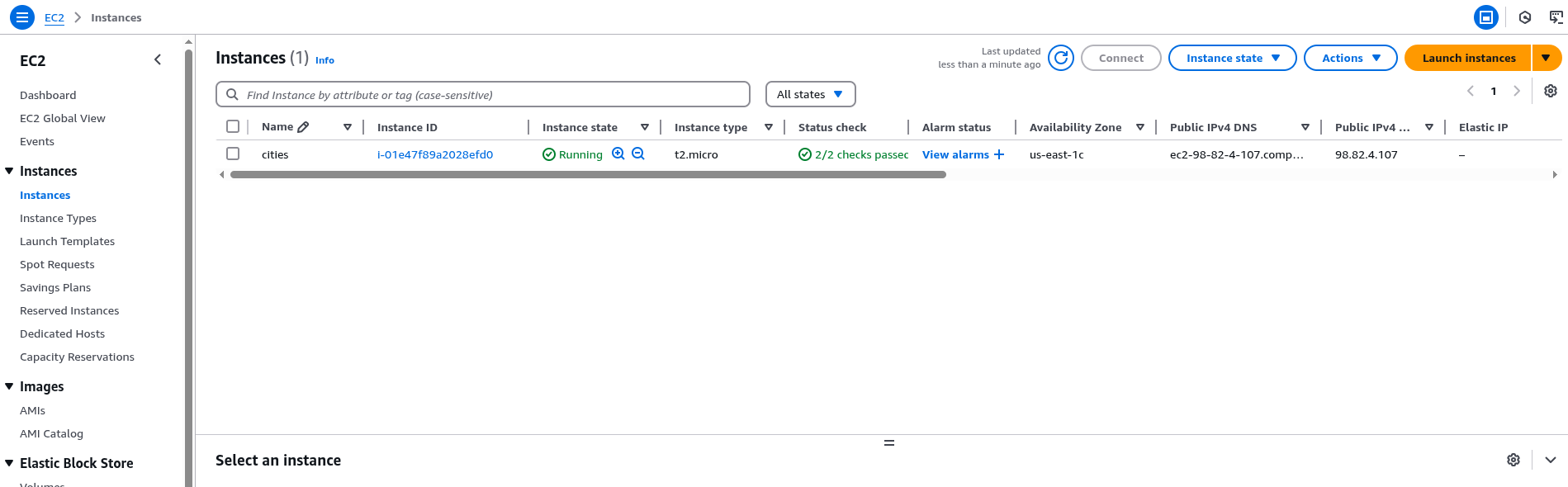Image resolution: width=1568 pixels, height=487 pixels.
Task: Open the Launch instances split-button arrow
Action: coord(1546,58)
